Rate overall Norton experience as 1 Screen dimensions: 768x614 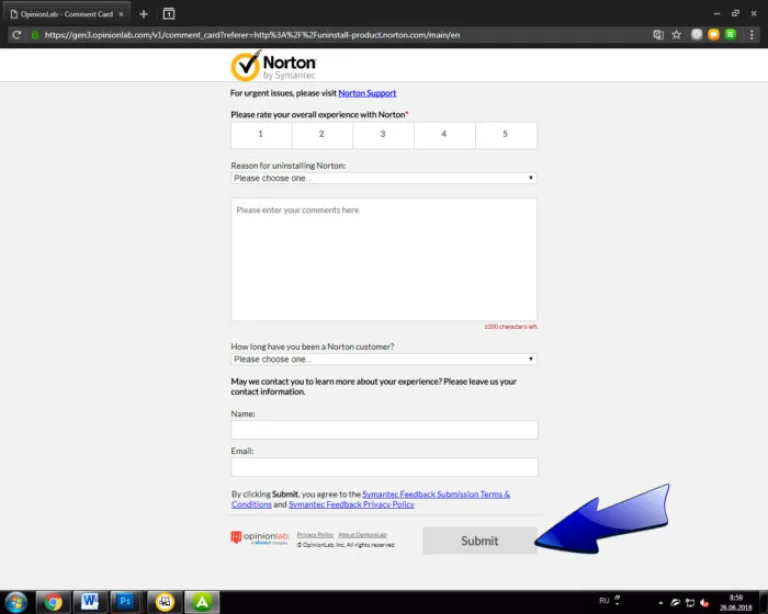[x=261, y=135]
